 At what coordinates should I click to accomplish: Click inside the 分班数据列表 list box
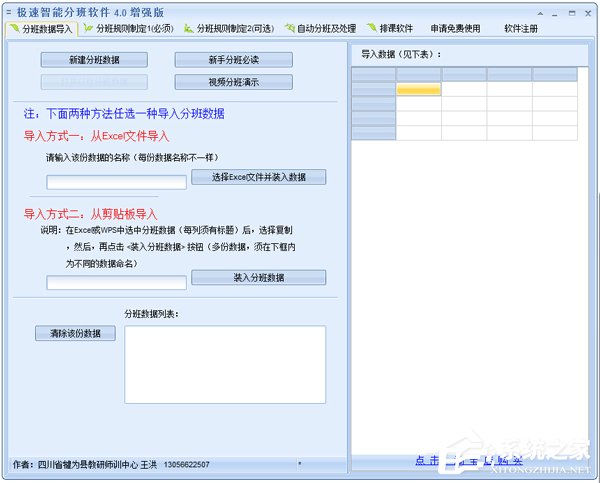click(225, 364)
